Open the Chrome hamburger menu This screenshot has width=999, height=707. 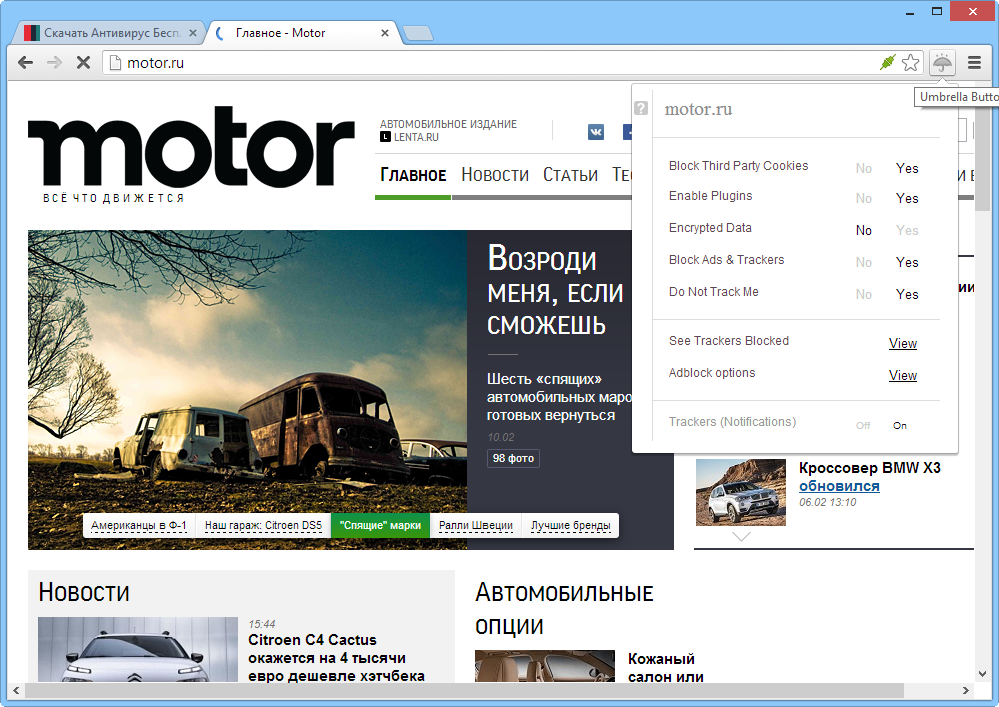click(x=972, y=62)
